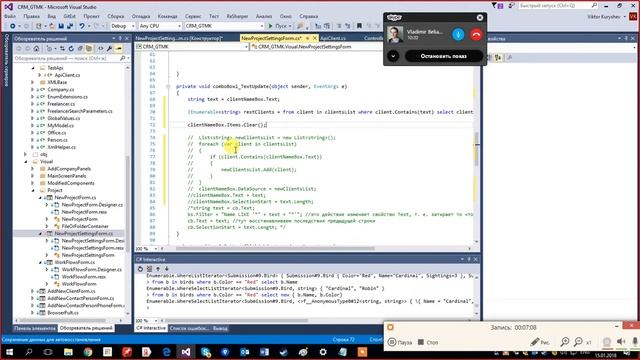Viewport: 640px width, 360px height.
Task: Close the NewProjectSettingsForm.cs tab
Action: pyautogui.click(x=315, y=38)
